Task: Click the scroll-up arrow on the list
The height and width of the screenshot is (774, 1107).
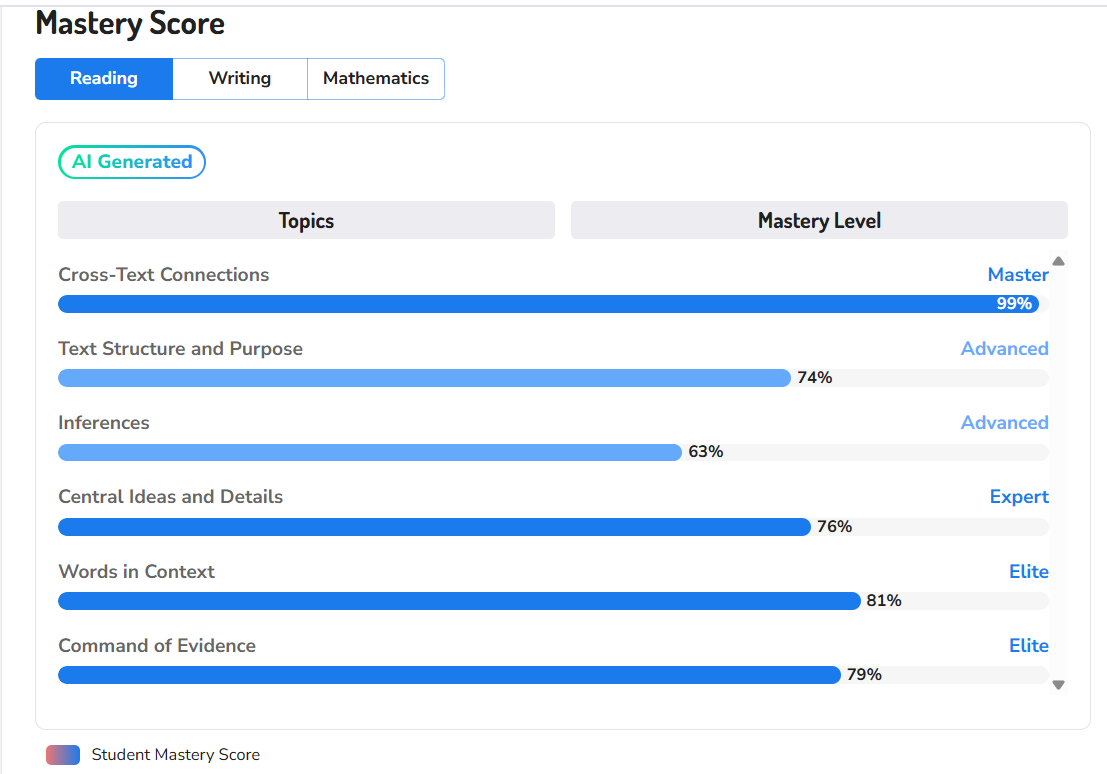Action: (x=1058, y=263)
